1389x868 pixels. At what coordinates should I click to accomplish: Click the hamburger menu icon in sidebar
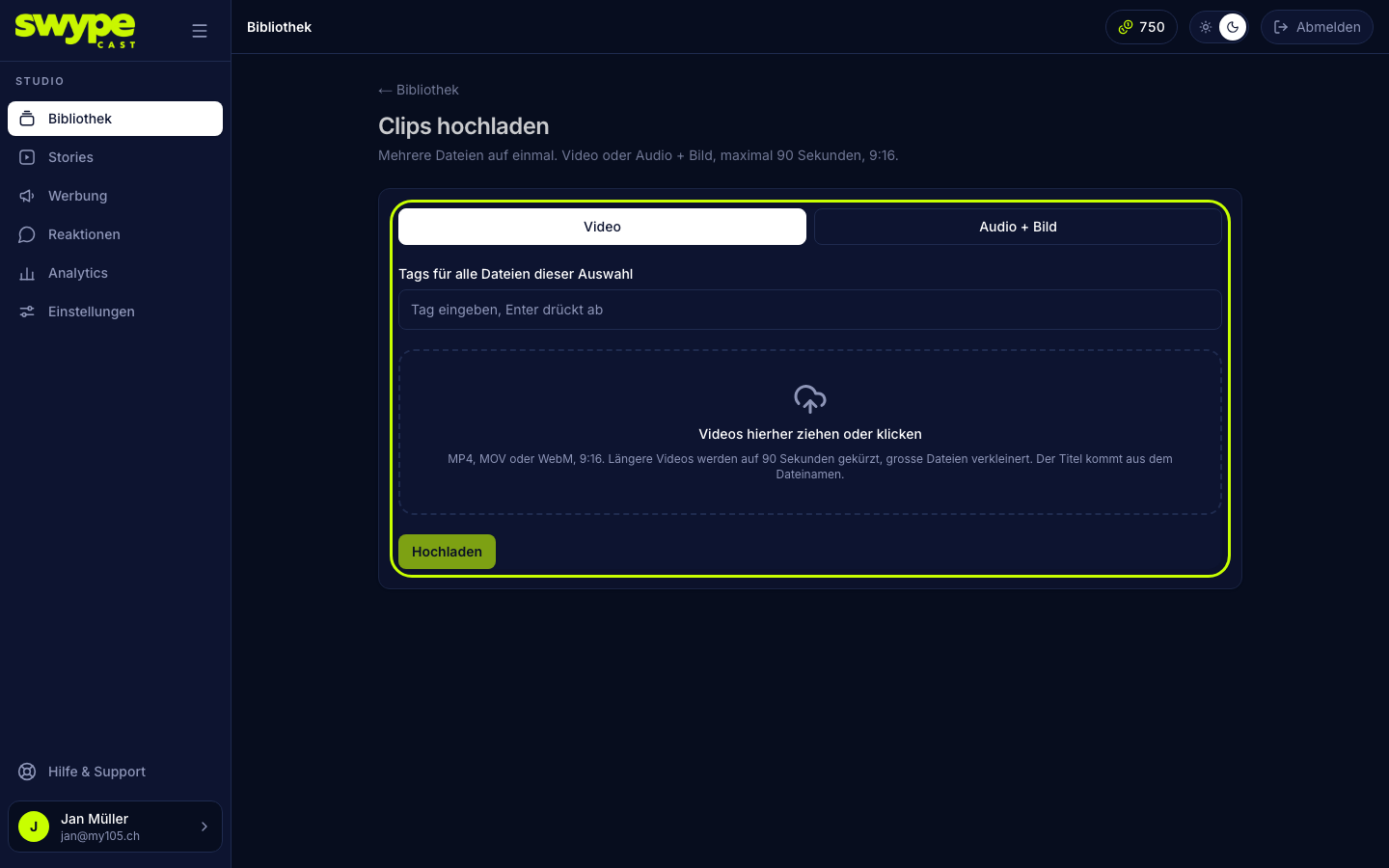pos(200,31)
